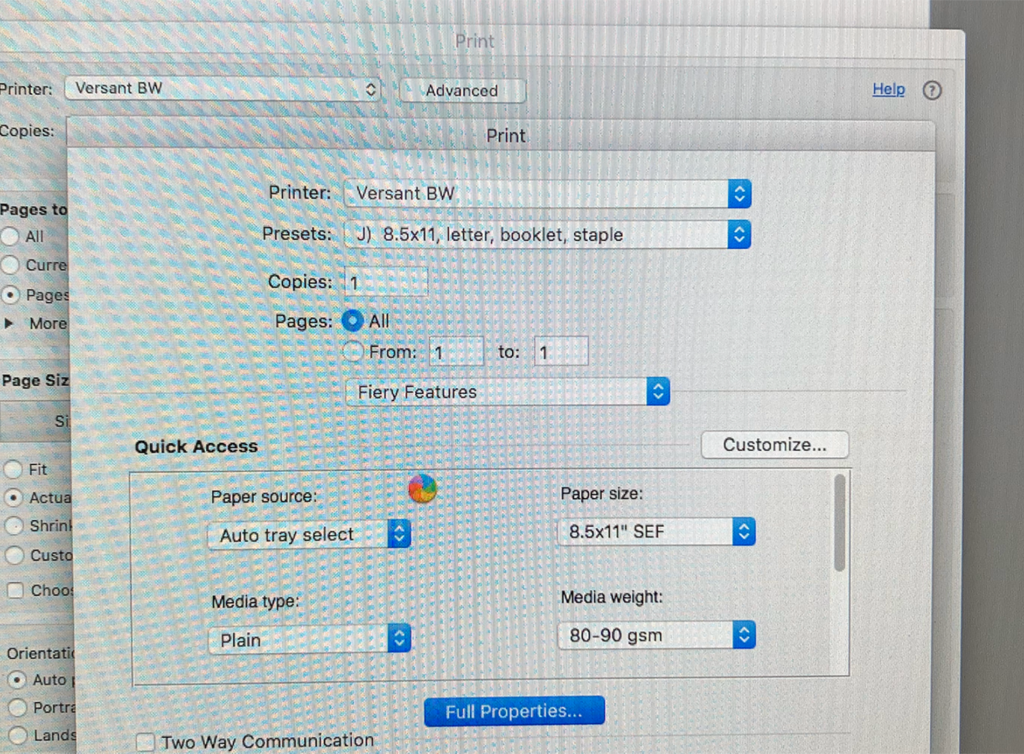Viewport: 1024px width, 754px height.
Task: Select the Auto orientation radio button
Action: click(x=17, y=680)
